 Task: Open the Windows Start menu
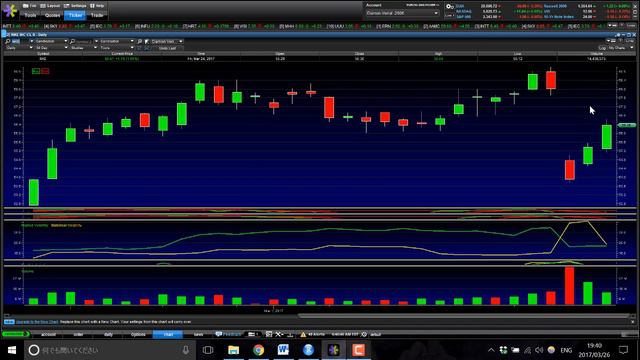pyautogui.click(x=11, y=350)
